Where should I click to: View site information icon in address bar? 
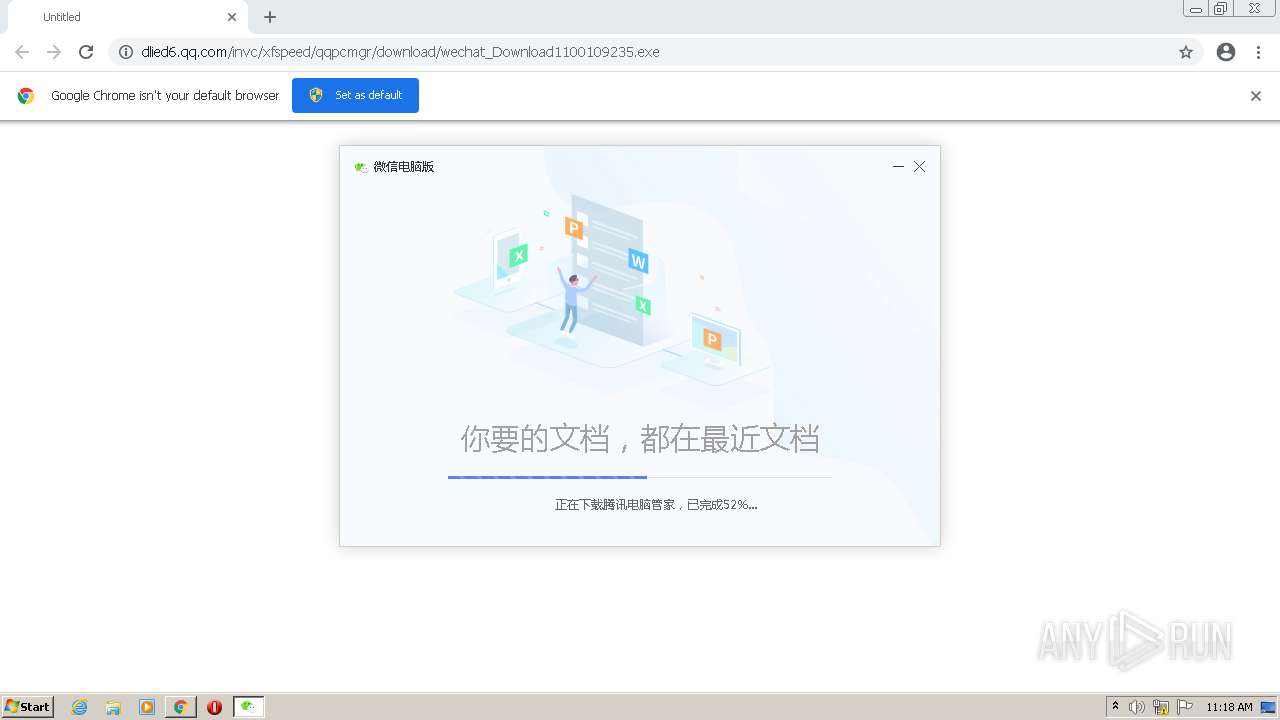pos(126,52)
